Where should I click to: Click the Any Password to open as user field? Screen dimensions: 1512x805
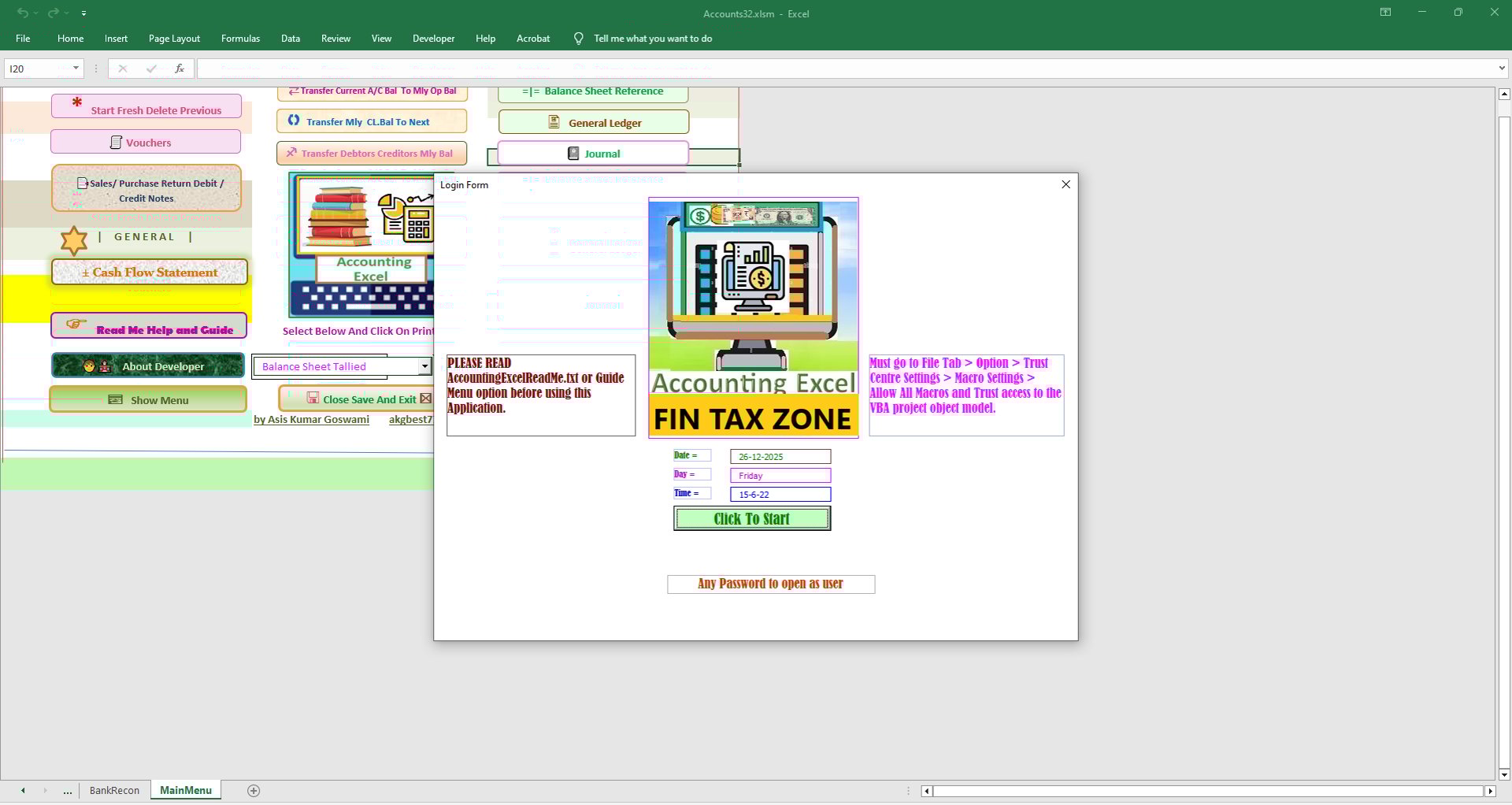click(x=771, y=584)
